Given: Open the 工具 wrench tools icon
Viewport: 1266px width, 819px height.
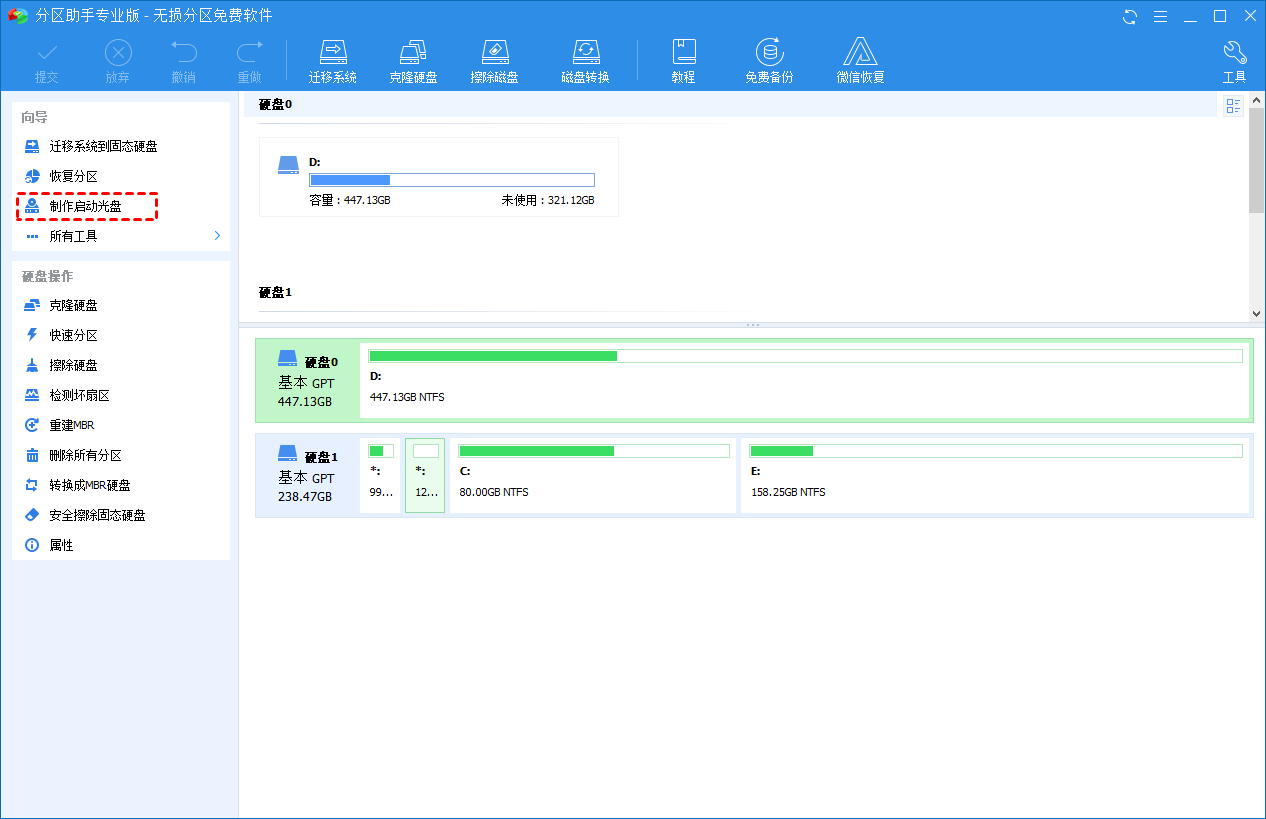Looking at the screenshot, I should click(x=1235, y=62).
